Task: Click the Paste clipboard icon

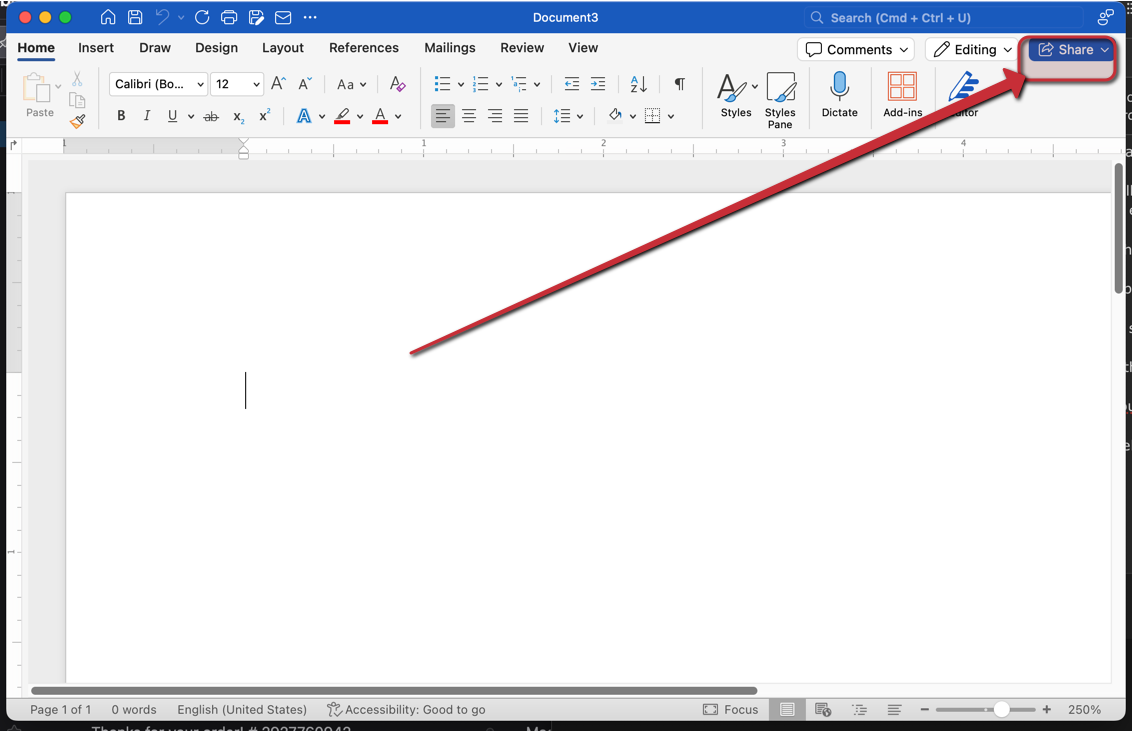Action: [36, 88]
